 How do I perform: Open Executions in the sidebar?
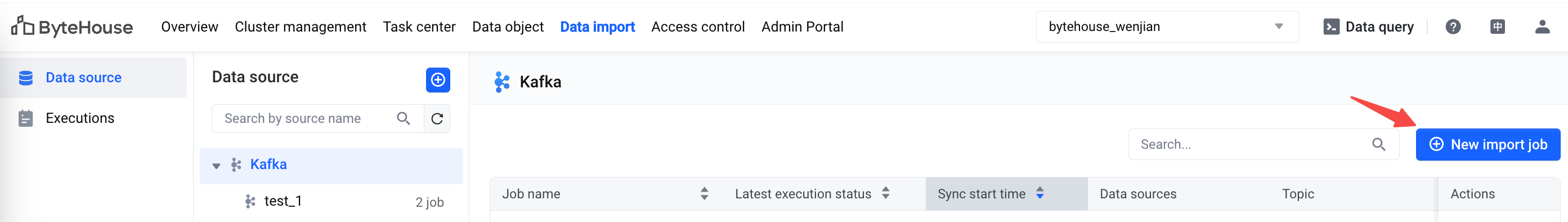coord(80,118)
